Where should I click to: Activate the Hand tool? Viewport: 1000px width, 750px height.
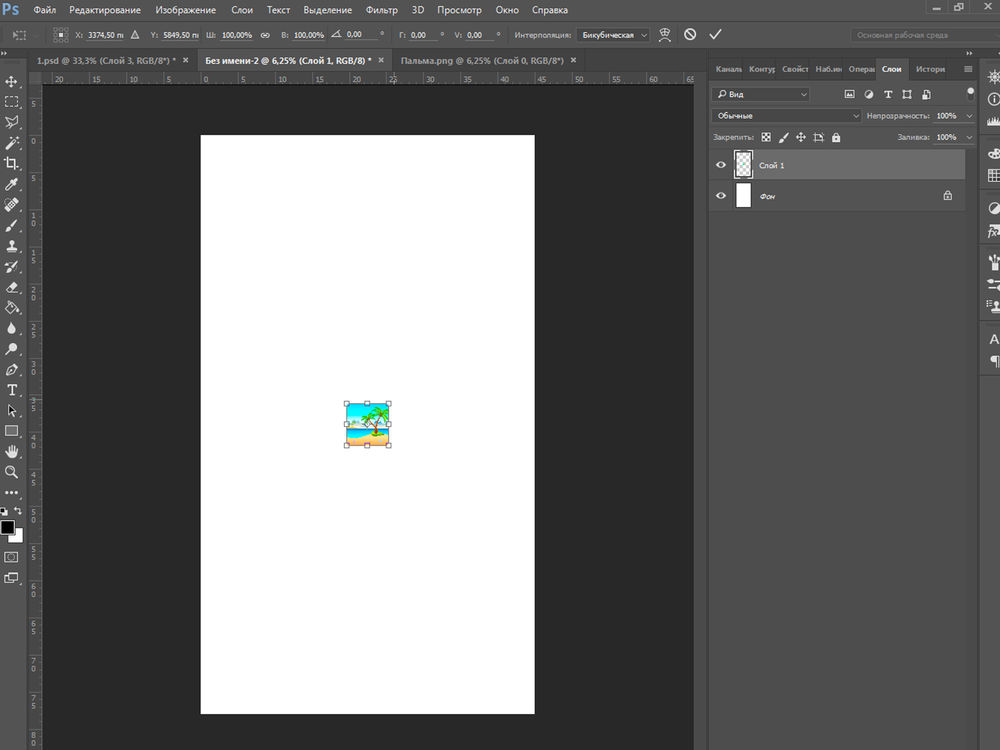pyautogui.click(x=12, y=451)
